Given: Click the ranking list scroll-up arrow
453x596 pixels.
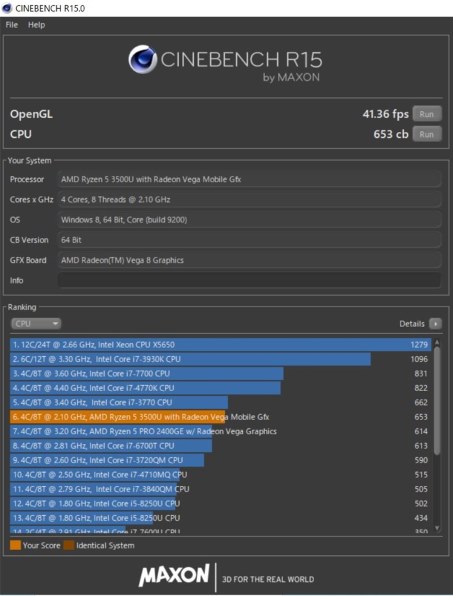Looking at the screenshot, I should (437, 342).
